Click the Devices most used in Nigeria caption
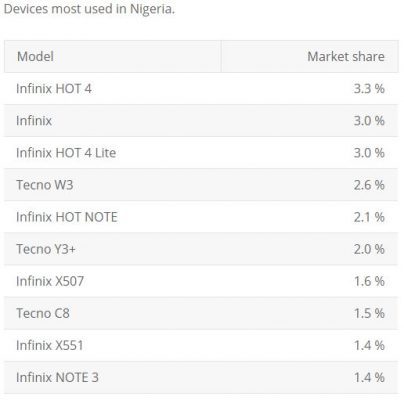This screenshot has width=404, height=400. pyautogui.click(x=89, y=9)
